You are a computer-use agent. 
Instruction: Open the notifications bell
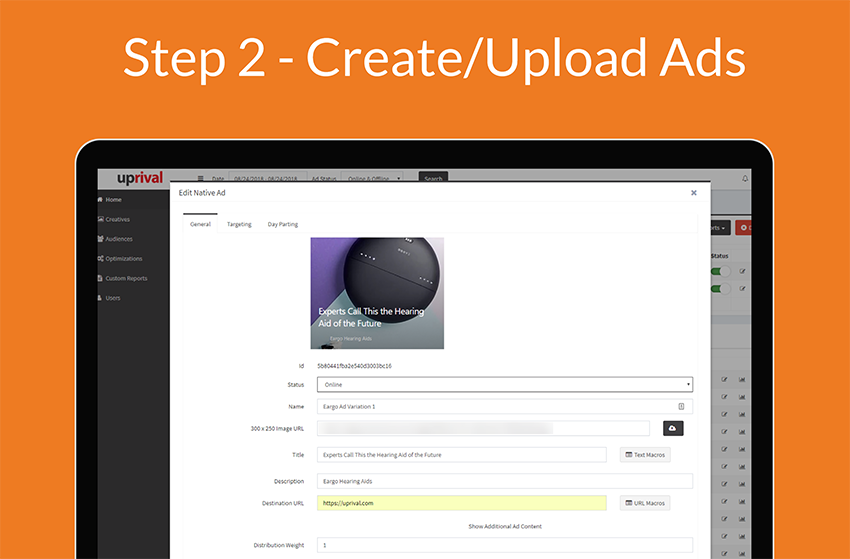click(x=745, y=178)
